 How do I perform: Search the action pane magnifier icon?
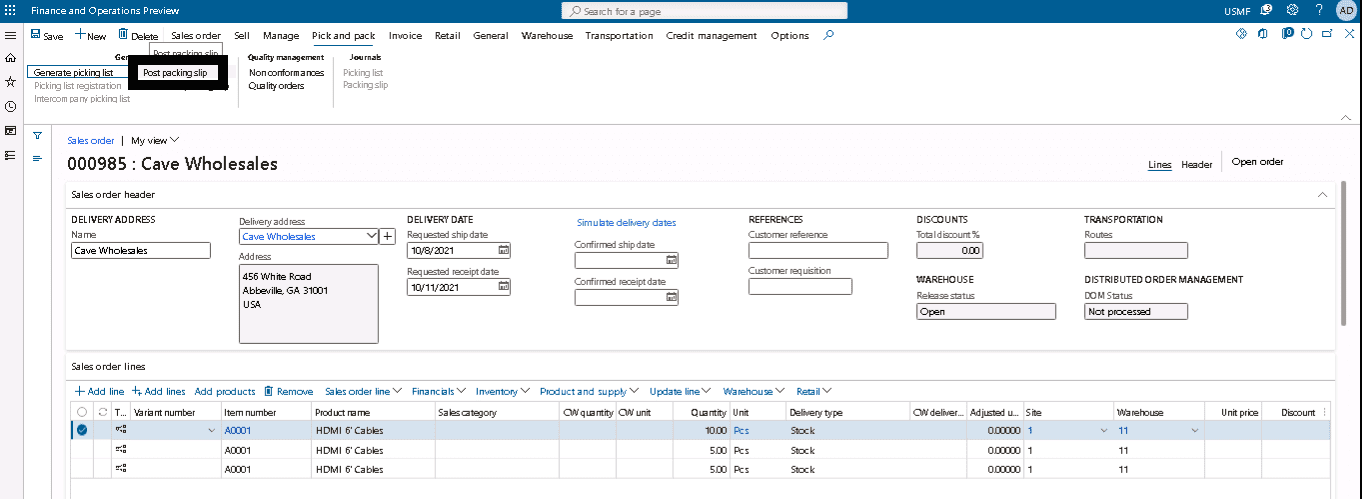(x=828, y=35)
